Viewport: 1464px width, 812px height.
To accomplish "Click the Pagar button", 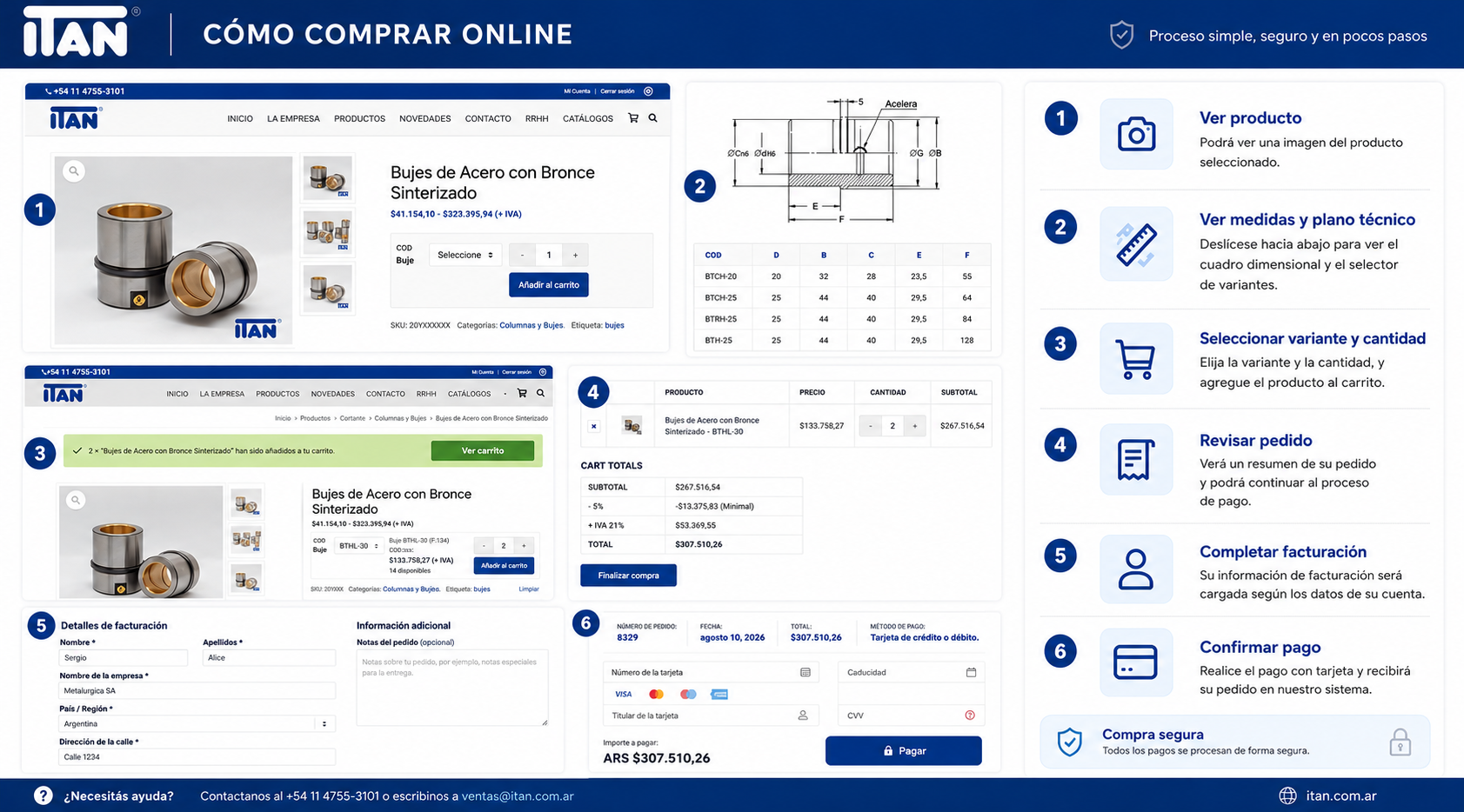I will point(904,750).
